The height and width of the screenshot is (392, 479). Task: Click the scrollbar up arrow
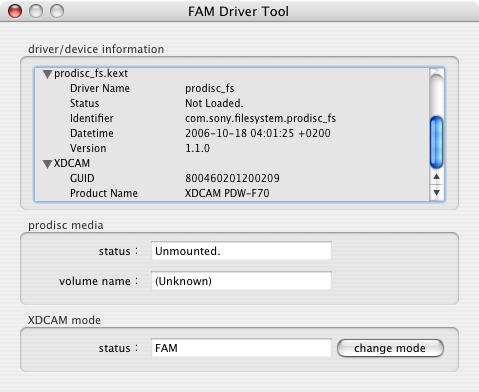click(437, 177)
